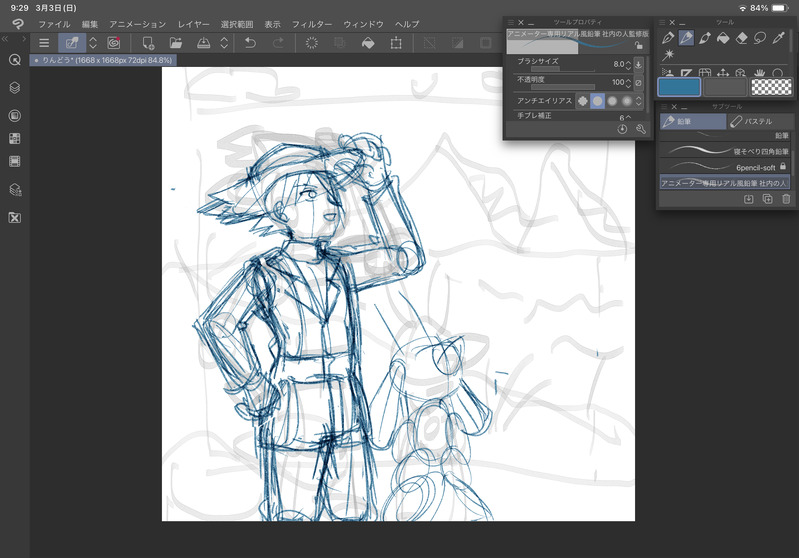The height and width of the screenshot is (558, 799).
Task: Choose the Fill bucket tool
Action: point(723,38)
